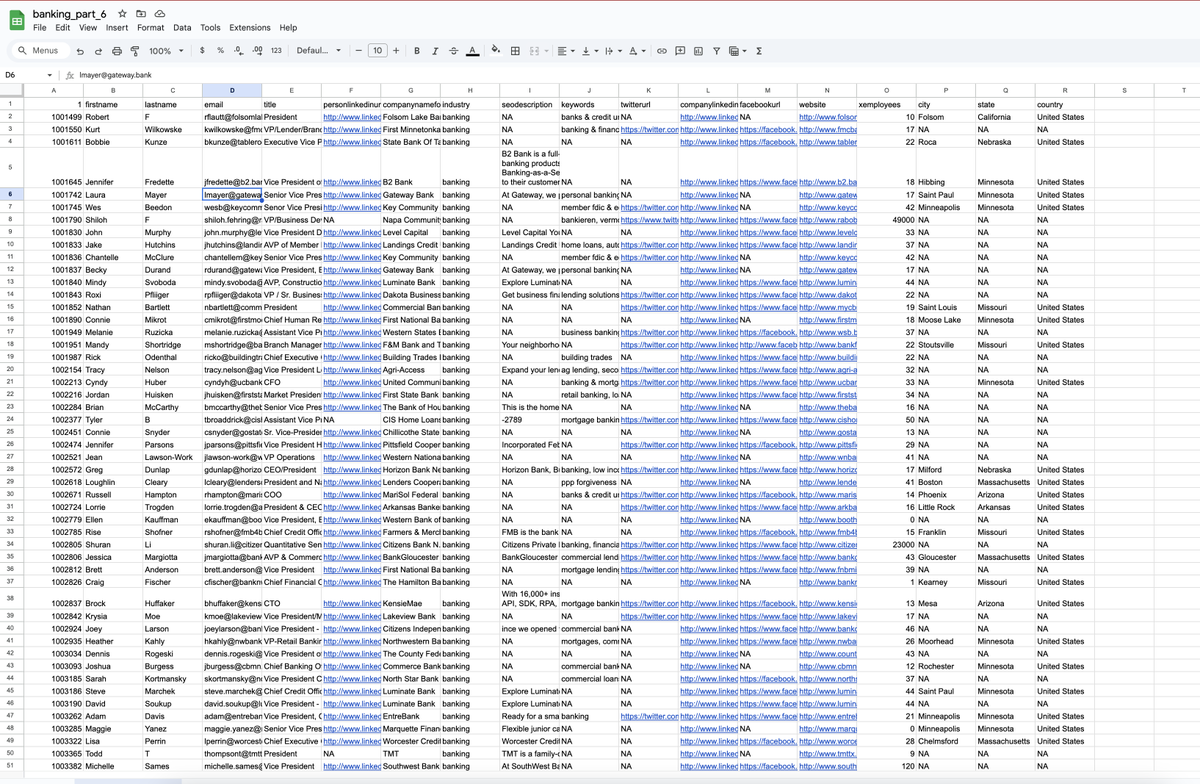Print the spreadsheet using the printer icon
This screenshot has height=784, width=1200.
coord(117,51)
